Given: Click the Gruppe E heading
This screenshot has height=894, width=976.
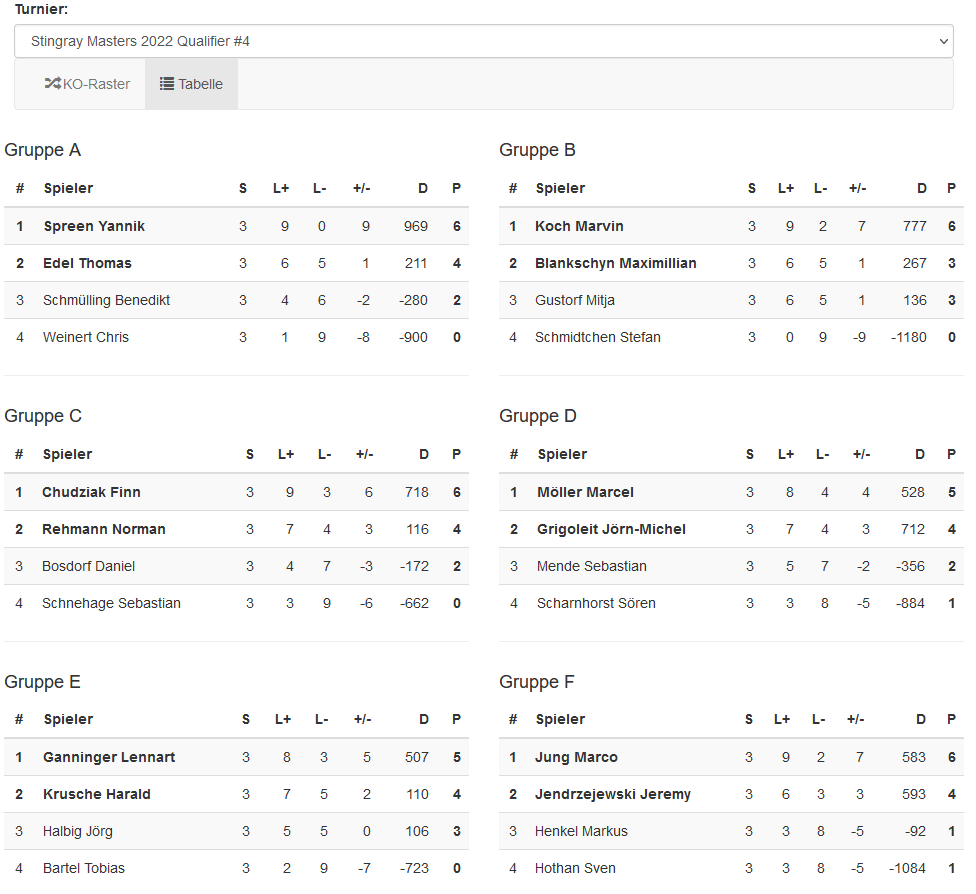Looking at the screenshot, I should point(43,682).
